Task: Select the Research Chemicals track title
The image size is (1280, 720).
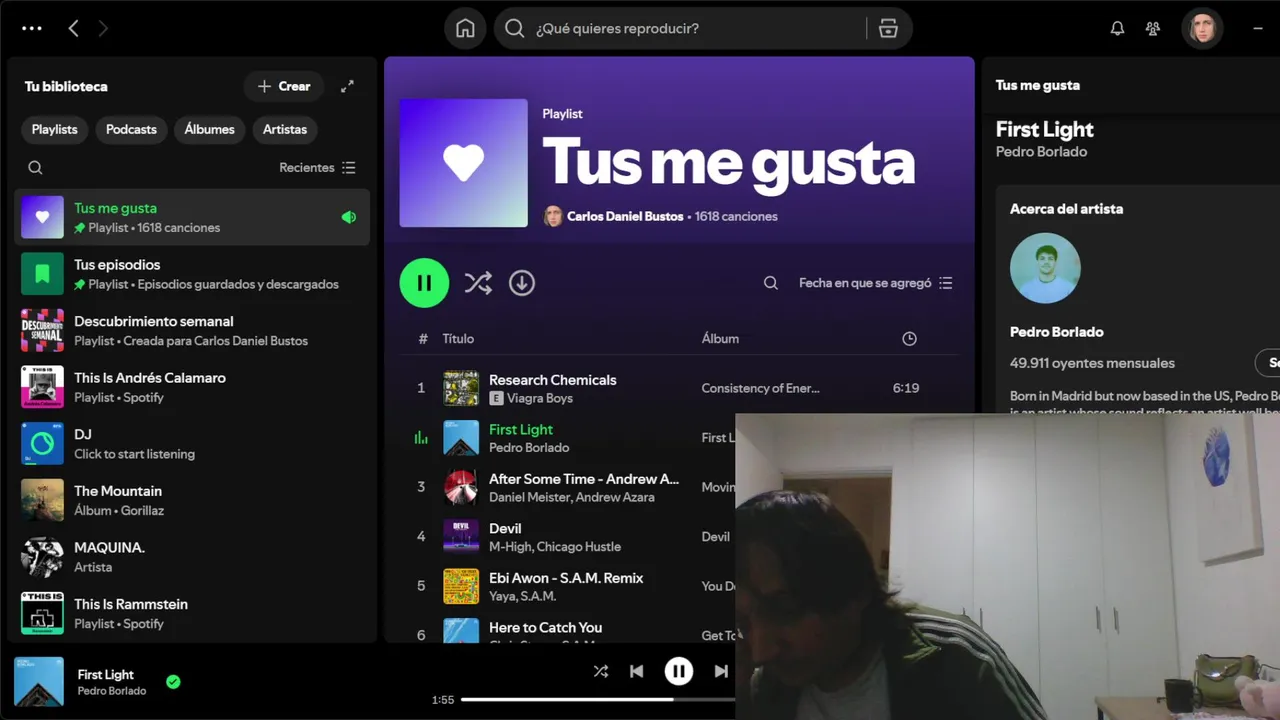Action: click(552, 380)
